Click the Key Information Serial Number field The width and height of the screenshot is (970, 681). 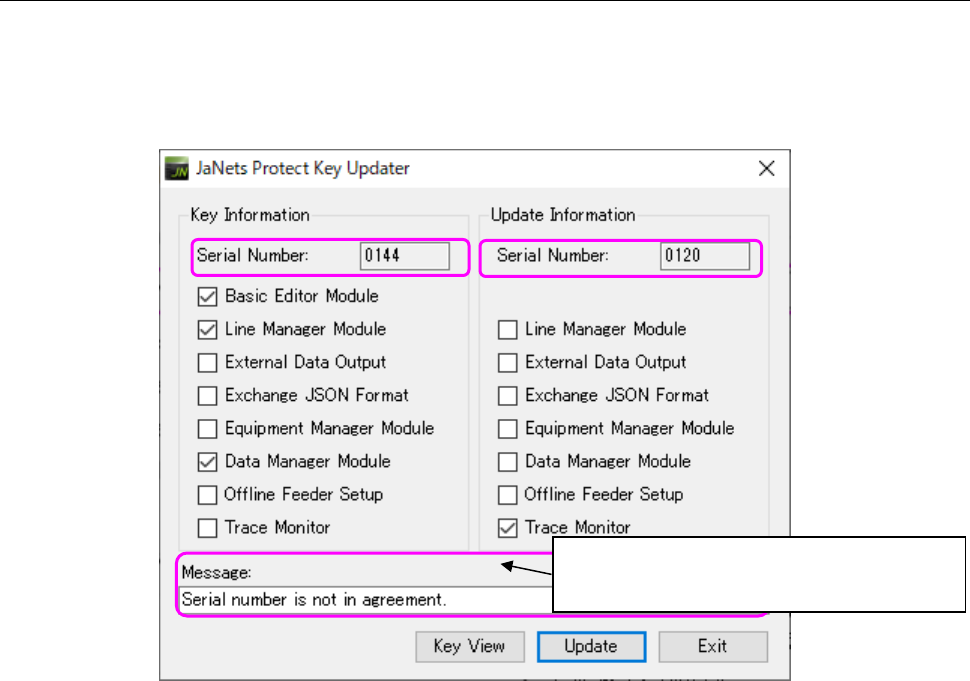pos(405,256)
